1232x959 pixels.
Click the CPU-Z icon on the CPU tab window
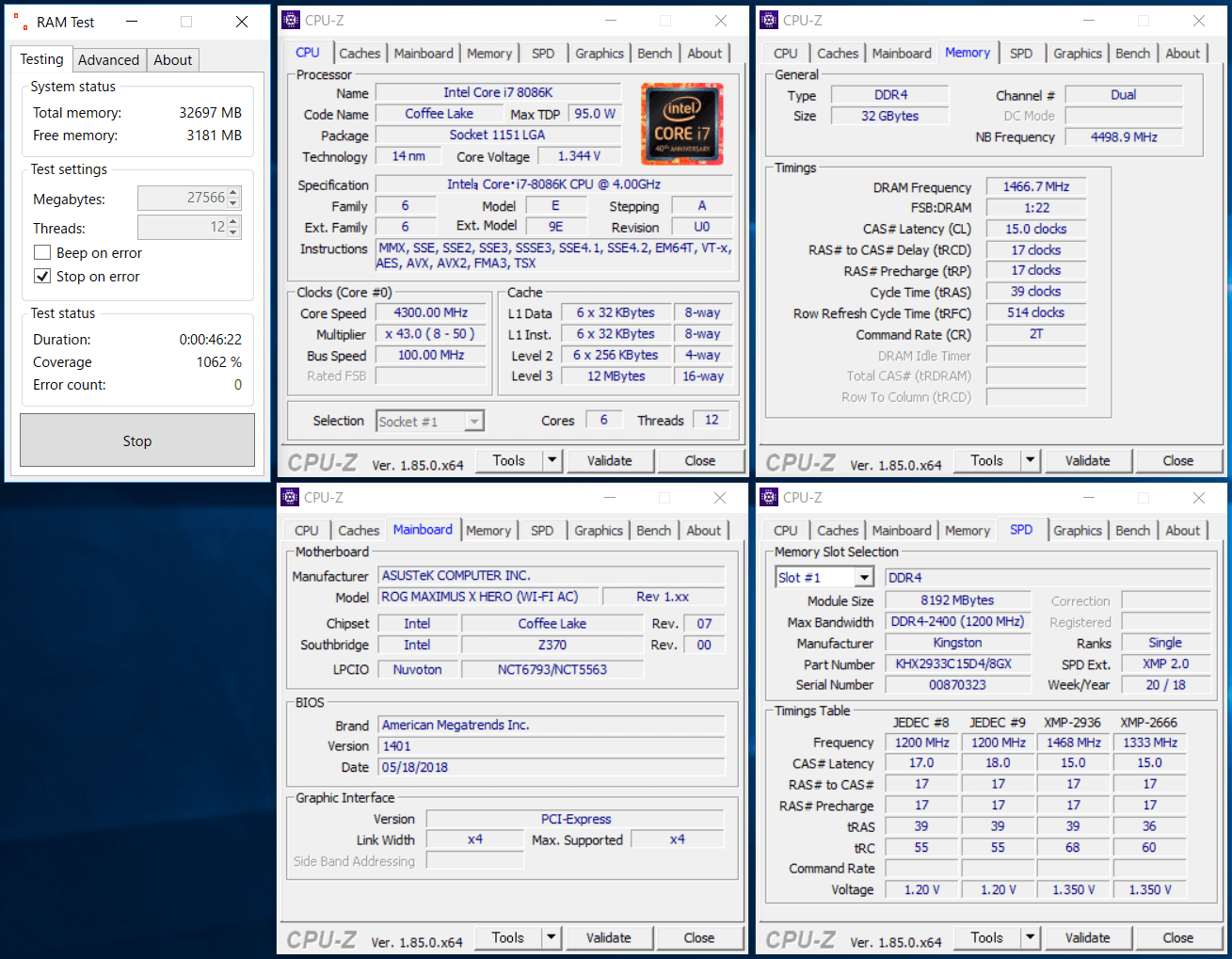click(x=291, y=20)
